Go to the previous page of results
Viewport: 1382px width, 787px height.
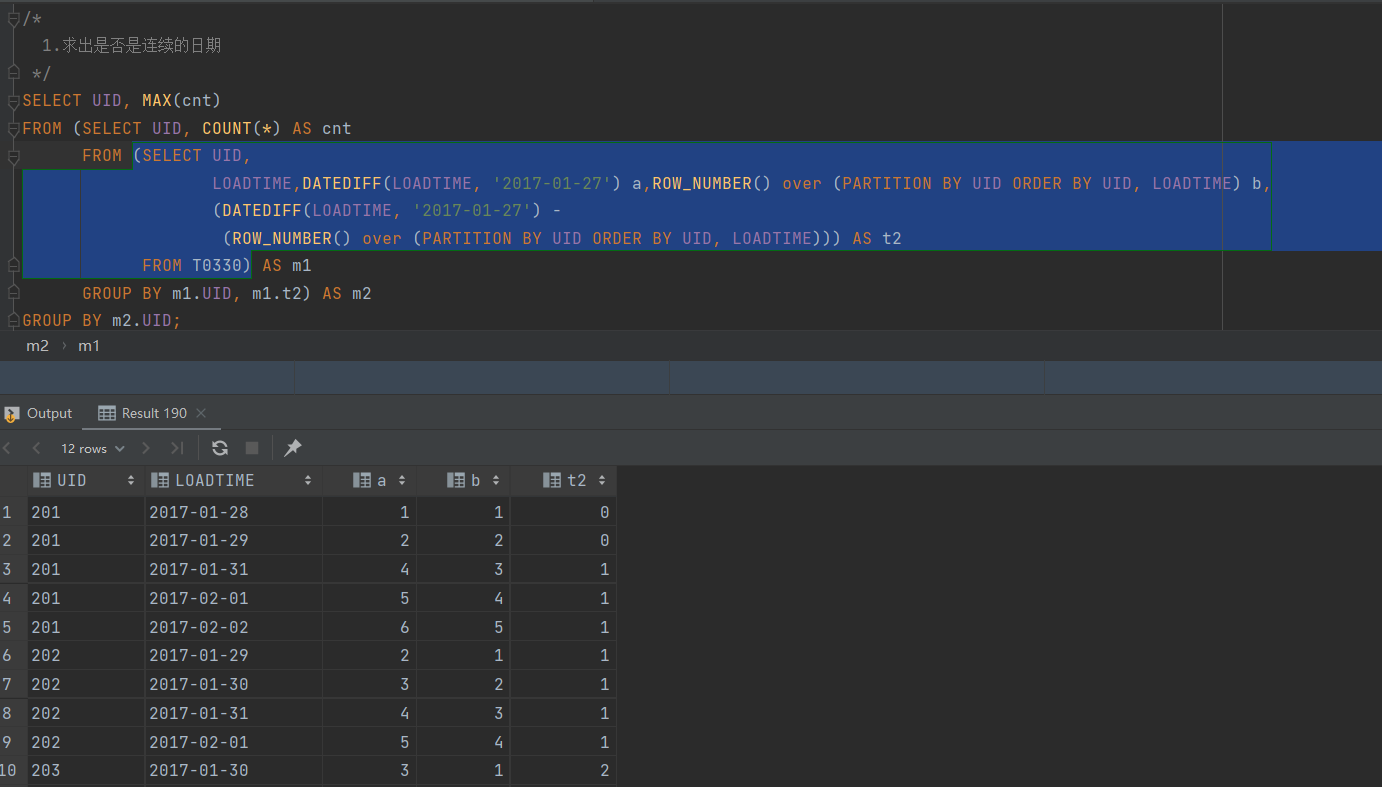tap(37, 448)
